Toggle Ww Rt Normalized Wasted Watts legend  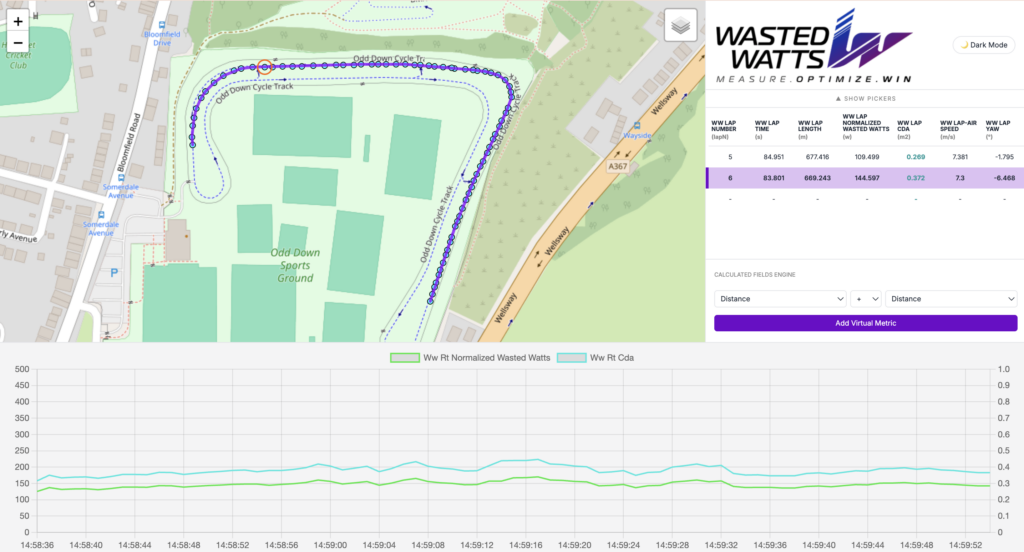click(x=470, y=357)
